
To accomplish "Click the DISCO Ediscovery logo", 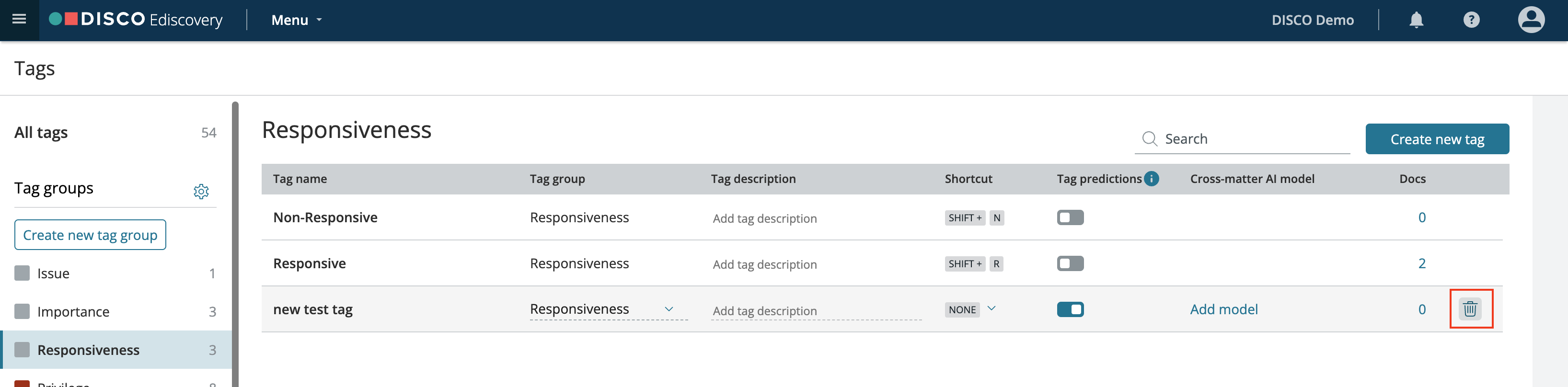I will 136,20.
